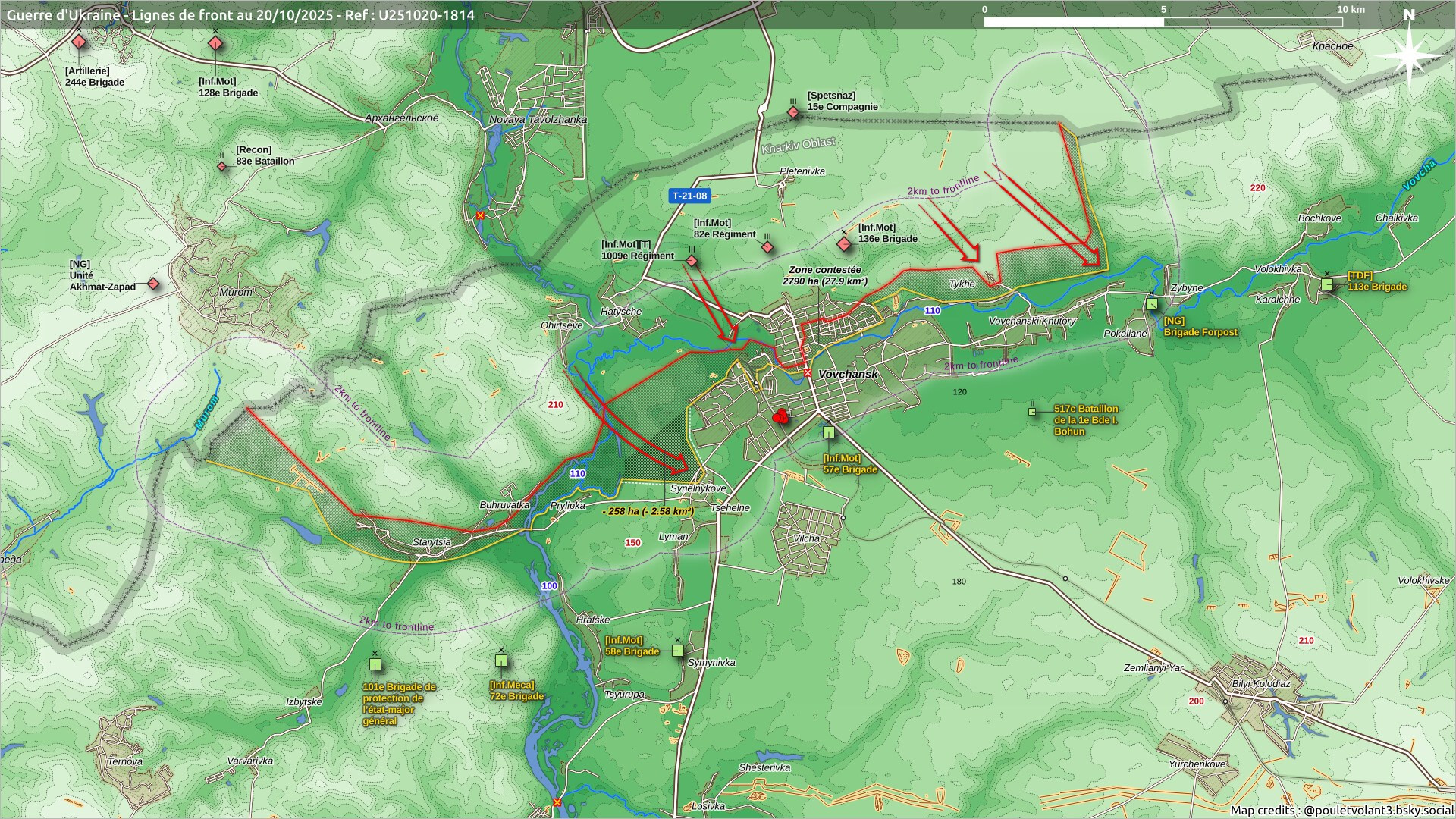The height and width of the screenshot is (819, 1456).
Task: Click the map credits text
Action: tap(1341, 810)
